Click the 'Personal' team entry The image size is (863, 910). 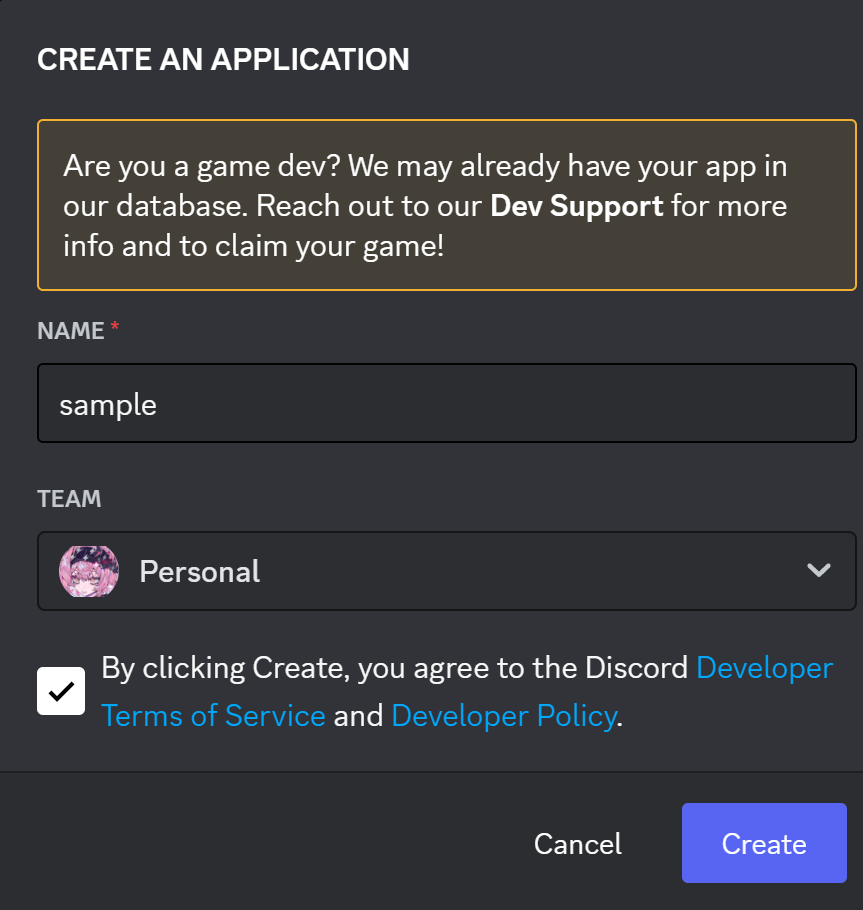[x=199, y=571]
